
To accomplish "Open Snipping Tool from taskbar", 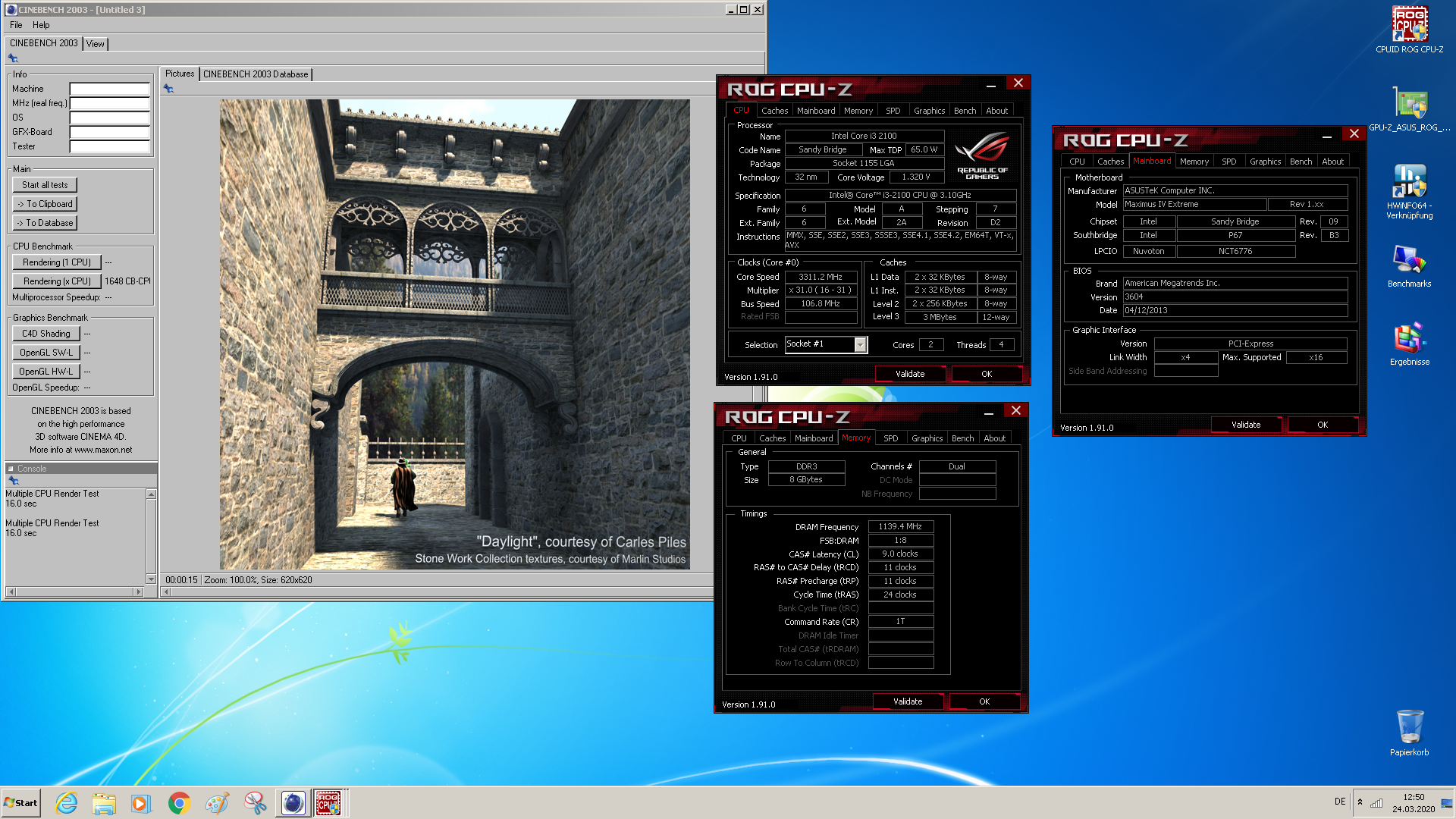I will tap(255, 802).
